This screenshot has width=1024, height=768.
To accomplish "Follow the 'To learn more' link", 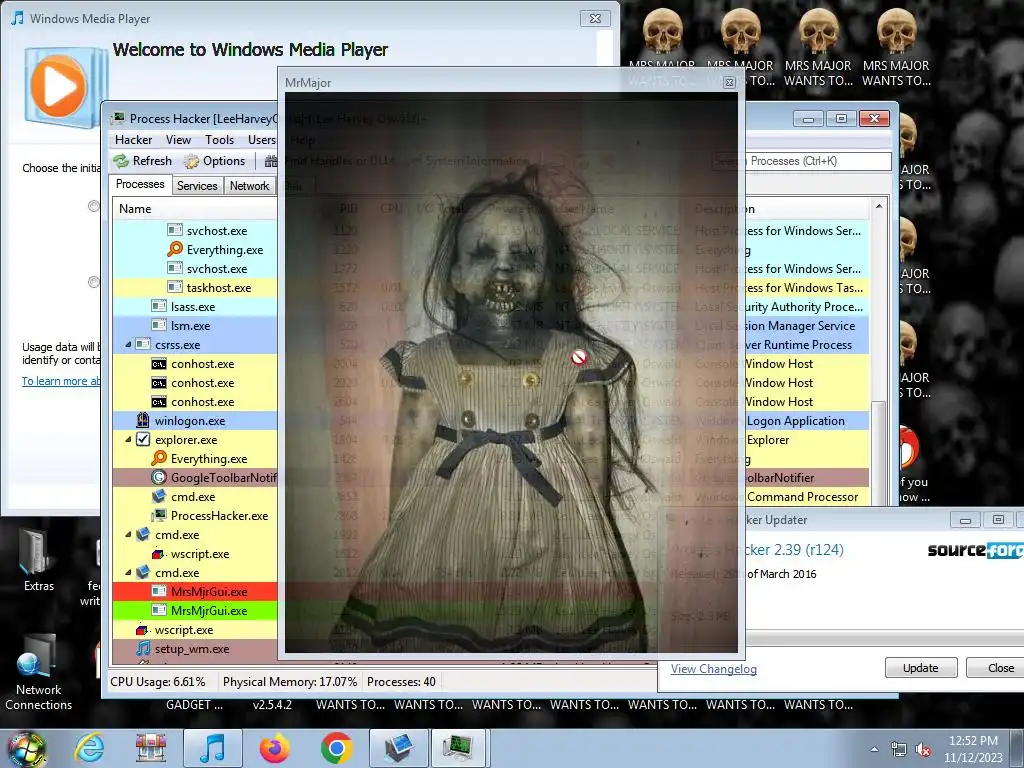I will click(x=61, y=381).
